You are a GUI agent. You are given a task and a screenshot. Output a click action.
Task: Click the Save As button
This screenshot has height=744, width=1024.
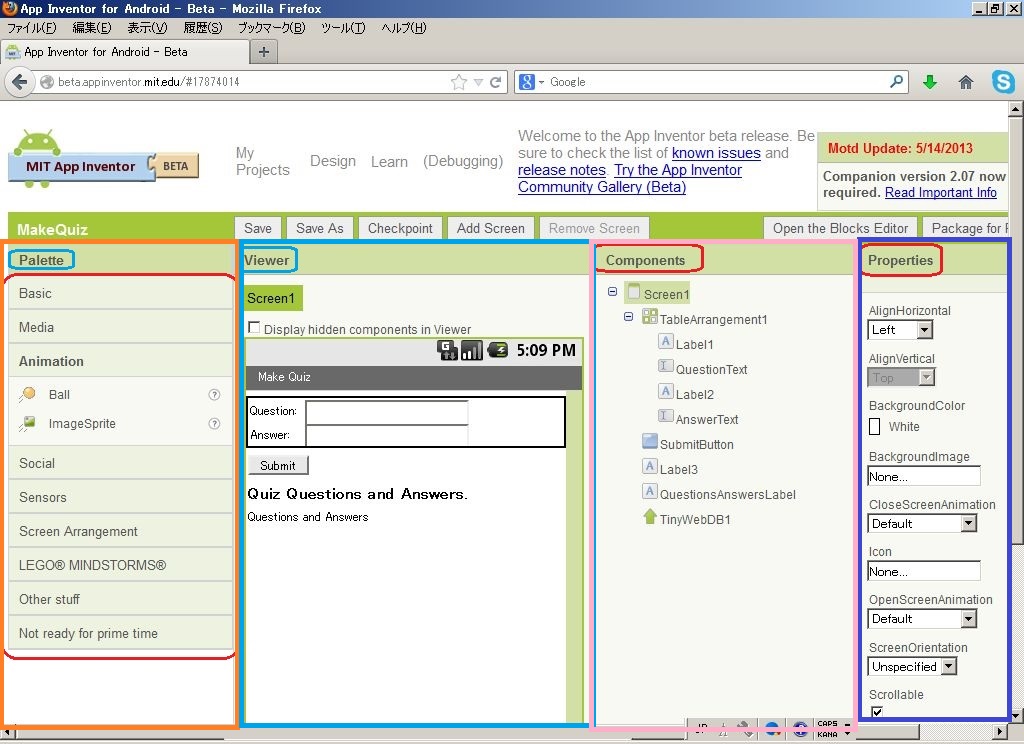[319, 228]
